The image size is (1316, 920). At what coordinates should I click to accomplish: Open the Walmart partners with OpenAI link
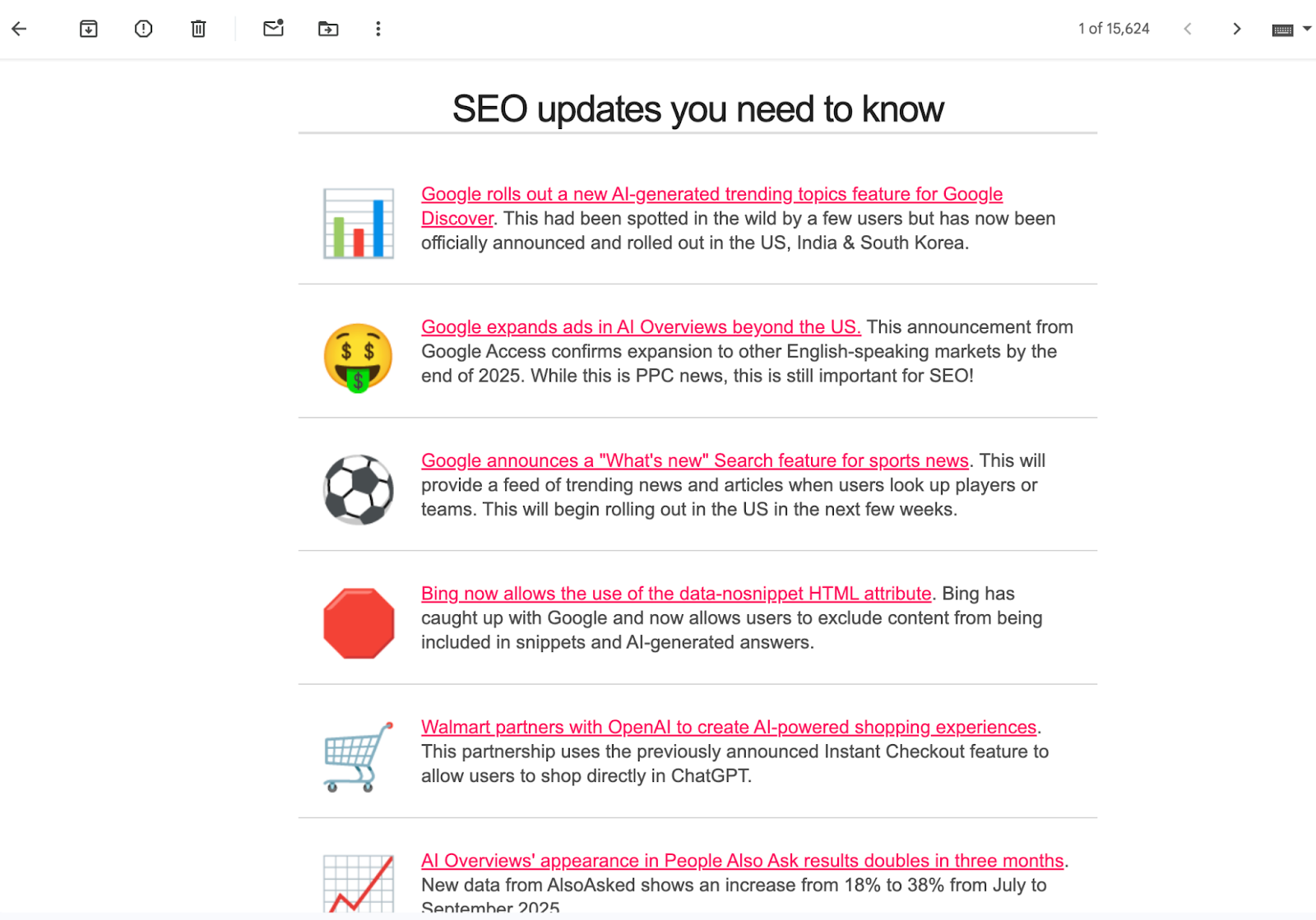pyautogui.click(x=729, y=727)
